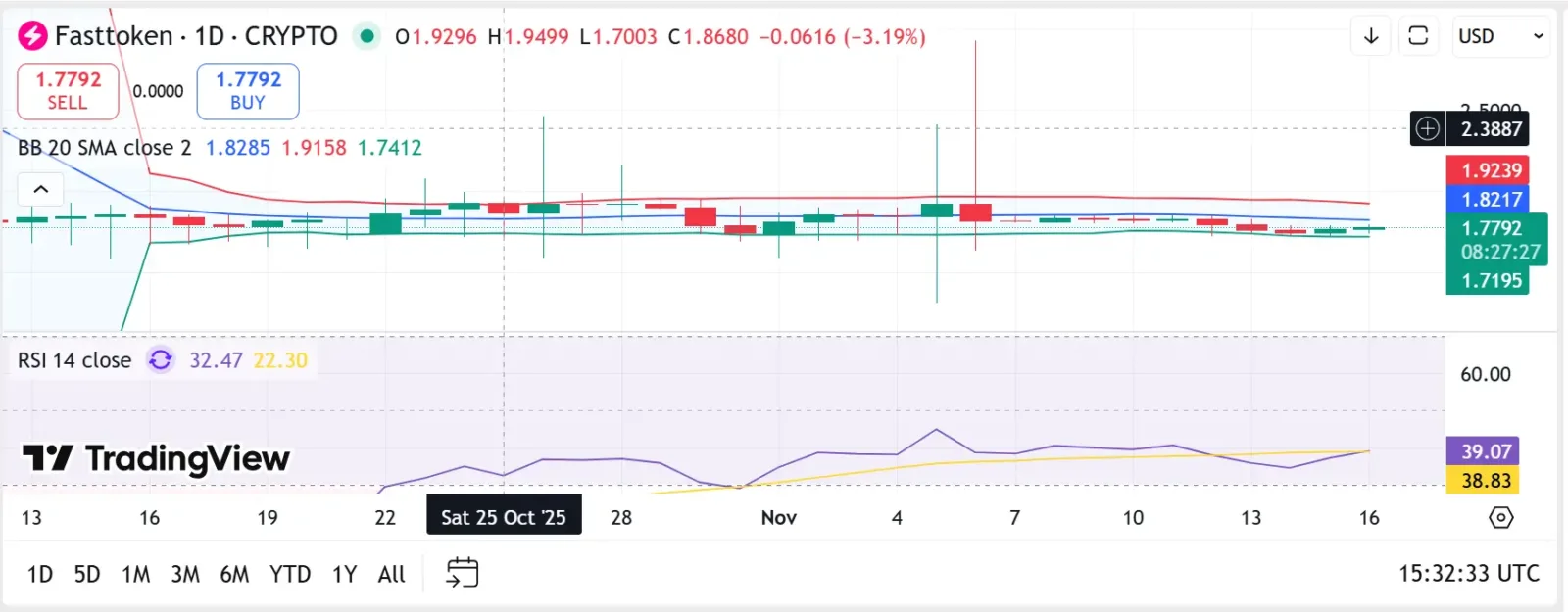1568x612 pixels.
Task: Click the BB basis value 1.8285
Action: (x=237, y=148)
